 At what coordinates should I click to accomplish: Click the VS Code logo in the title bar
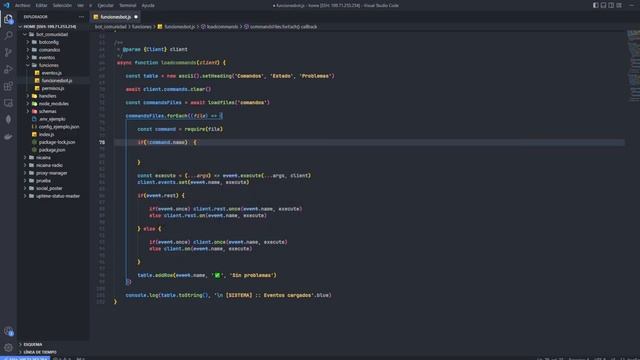(x=6, y=5)
